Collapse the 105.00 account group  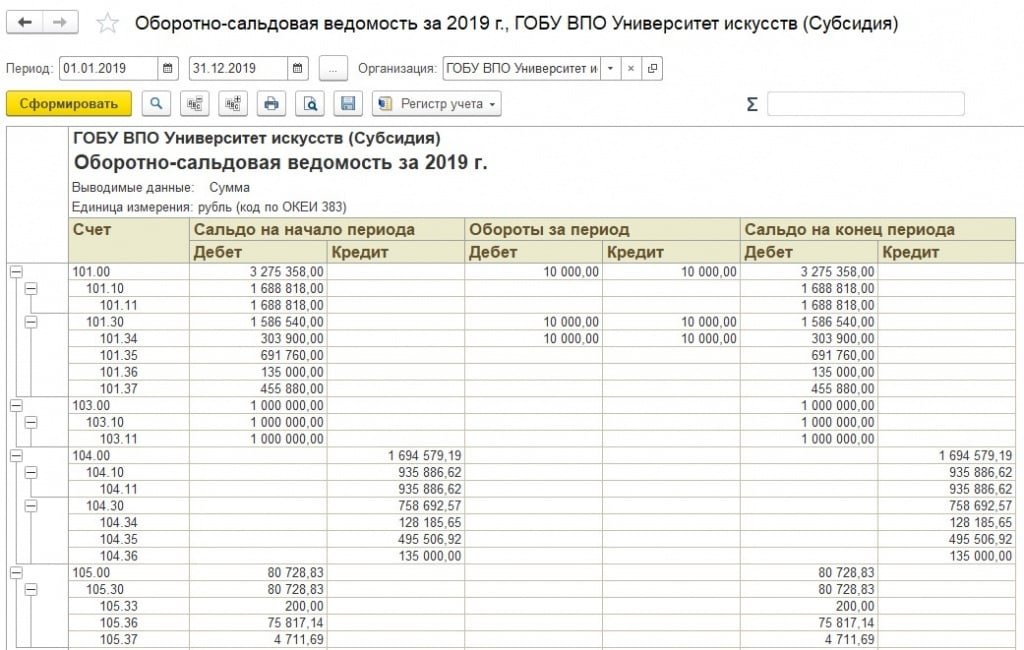16,572
